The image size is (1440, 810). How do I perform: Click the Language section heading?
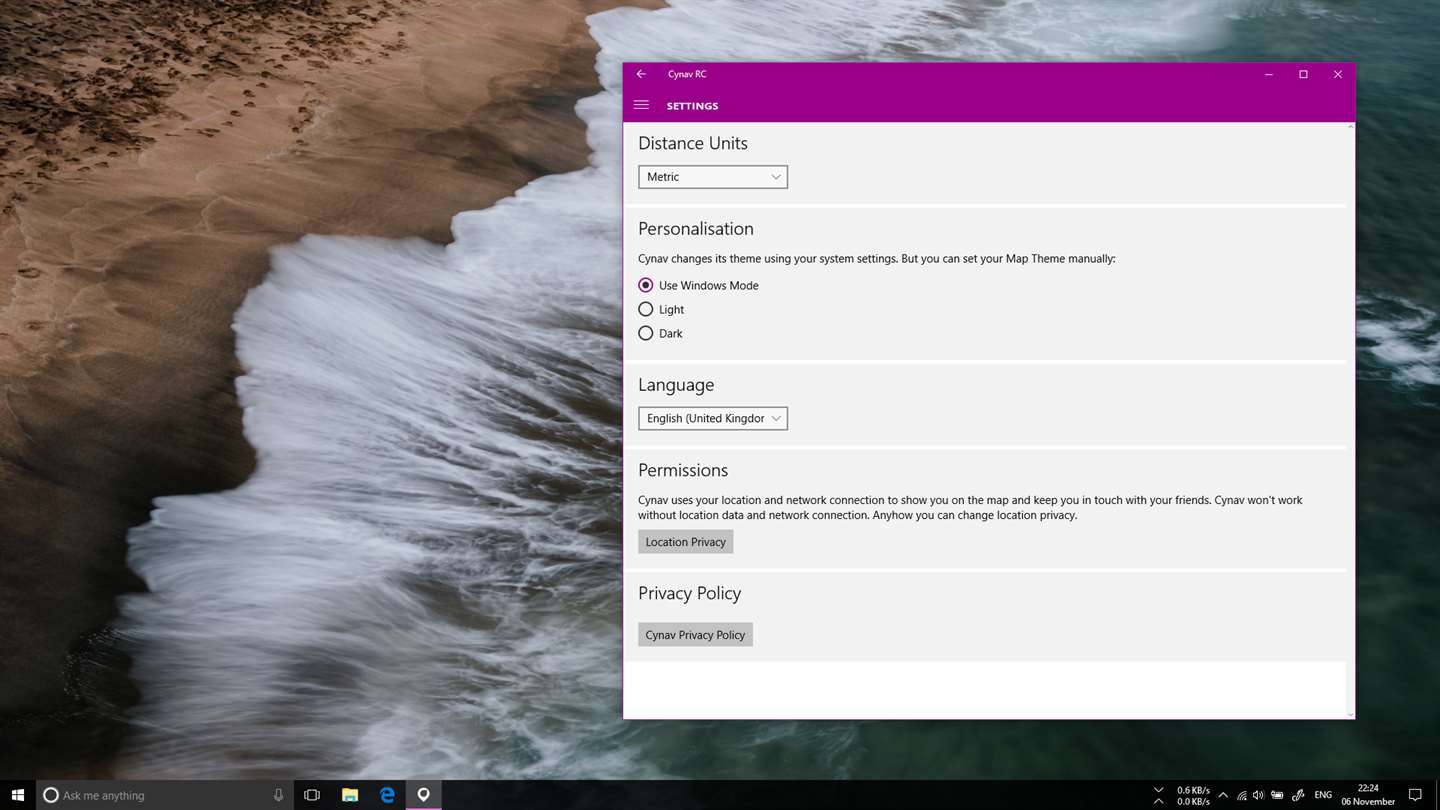point(676,385)
